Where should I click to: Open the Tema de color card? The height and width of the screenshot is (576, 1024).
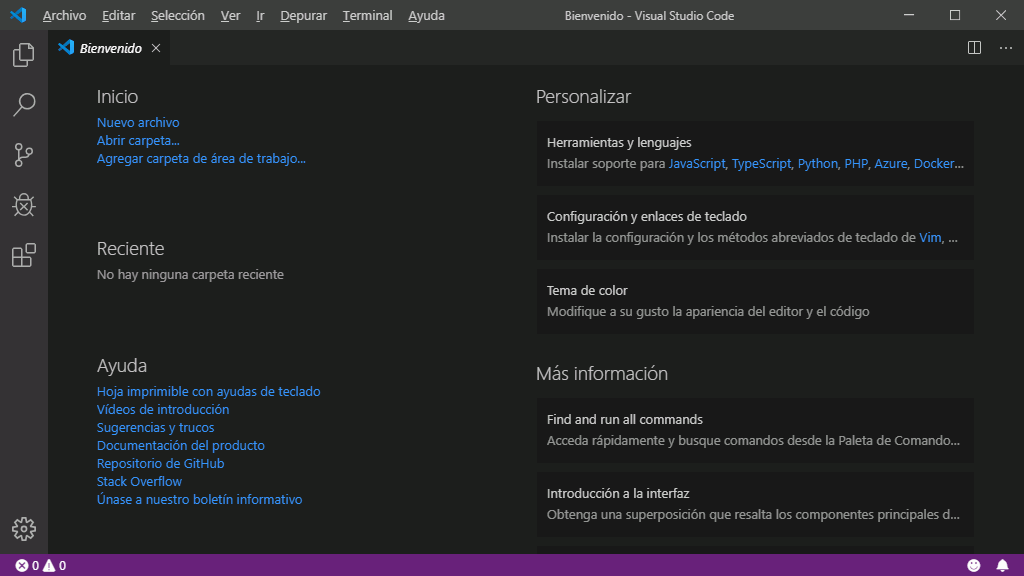coord(755,301)
